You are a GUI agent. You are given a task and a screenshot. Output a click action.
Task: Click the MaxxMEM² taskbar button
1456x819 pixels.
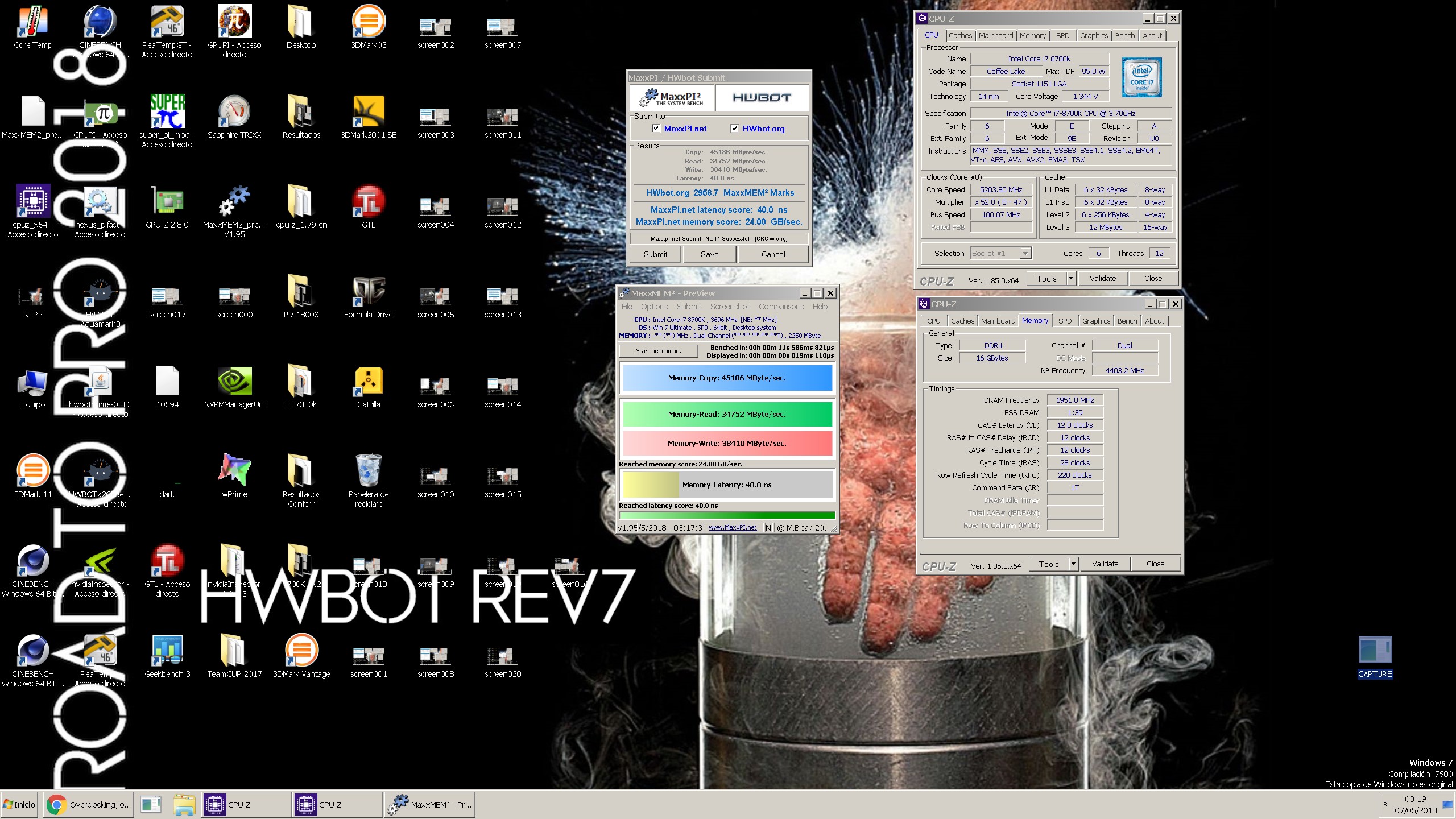[x=430, y=805]
